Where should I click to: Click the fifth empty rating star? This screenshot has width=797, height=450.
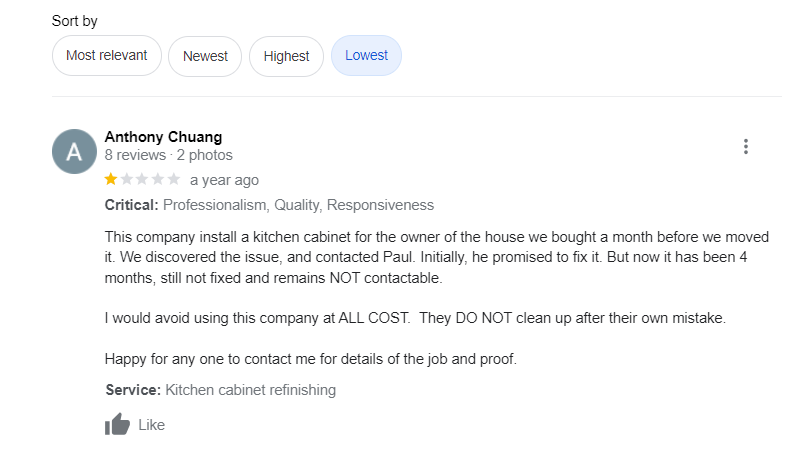click(174, 180)
